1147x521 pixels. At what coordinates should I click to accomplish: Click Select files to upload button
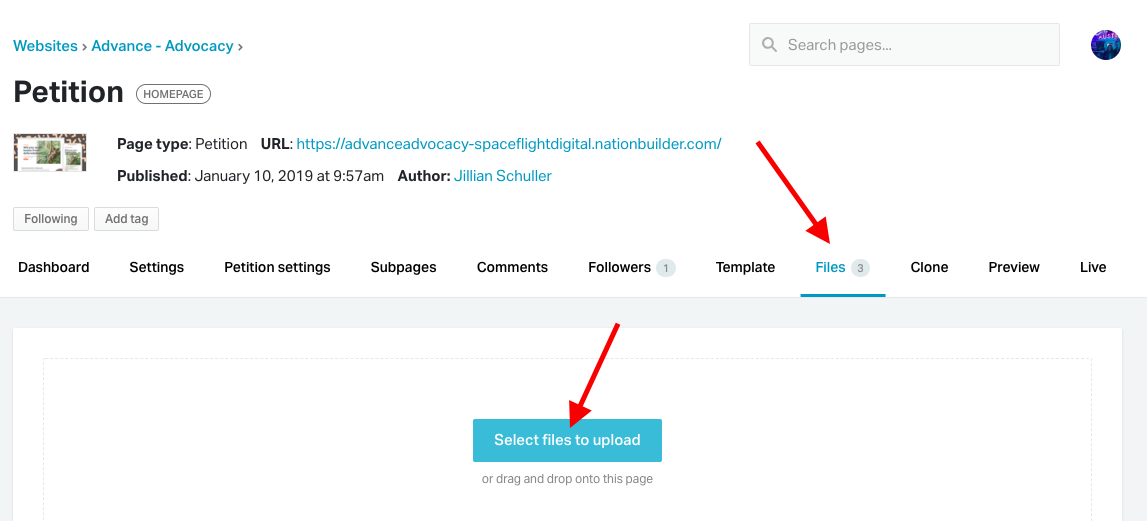(x=567, y=441)
